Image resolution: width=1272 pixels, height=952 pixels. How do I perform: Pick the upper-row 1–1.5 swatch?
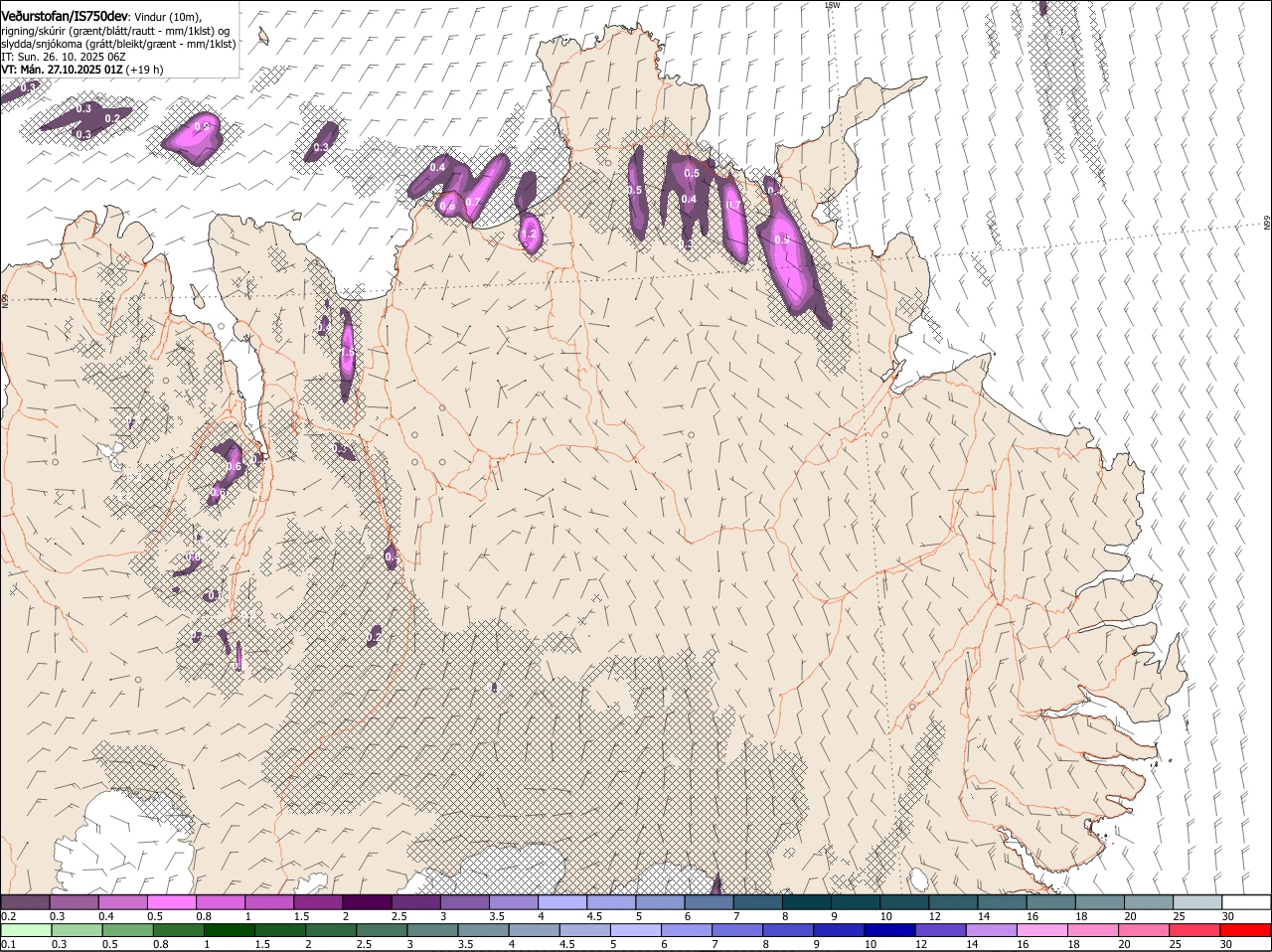pos(269,901)
